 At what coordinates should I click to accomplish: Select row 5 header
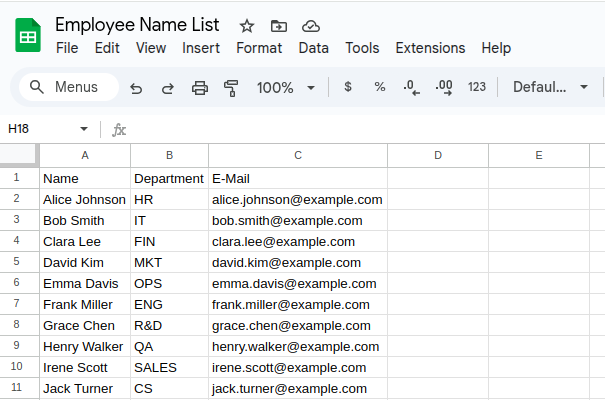[x=19, y=262]
